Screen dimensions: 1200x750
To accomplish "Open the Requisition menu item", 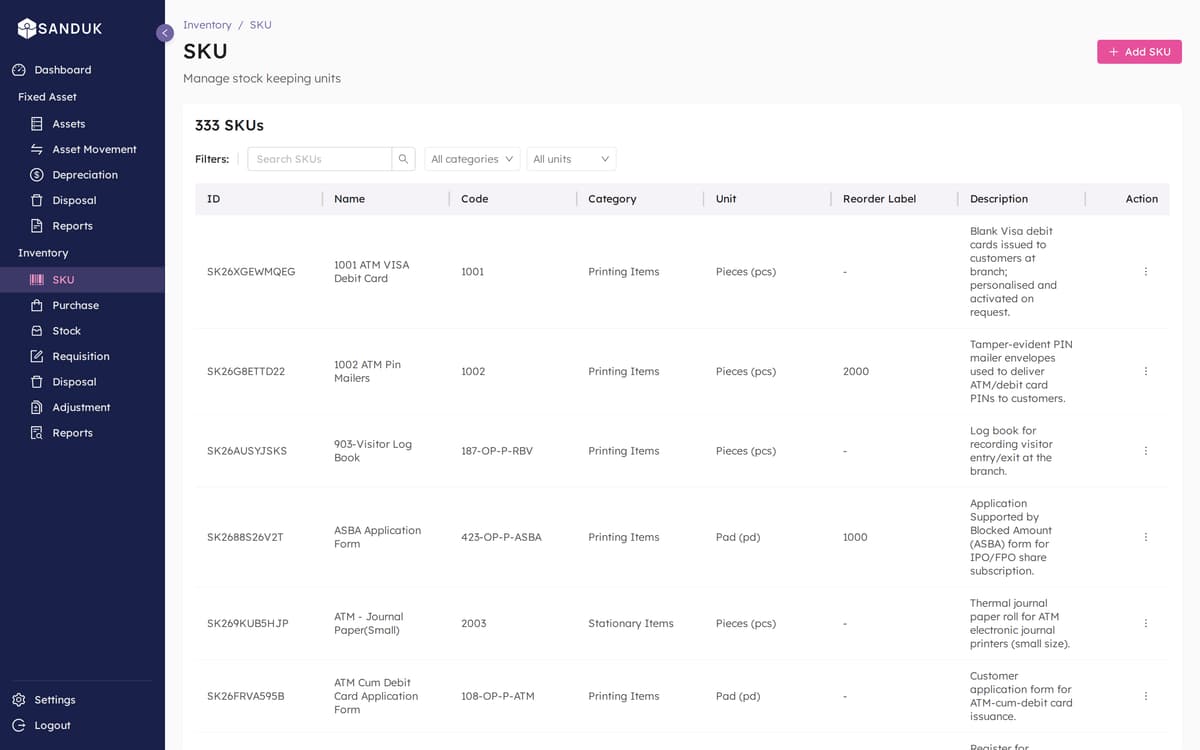I will [x=82, y=356].
